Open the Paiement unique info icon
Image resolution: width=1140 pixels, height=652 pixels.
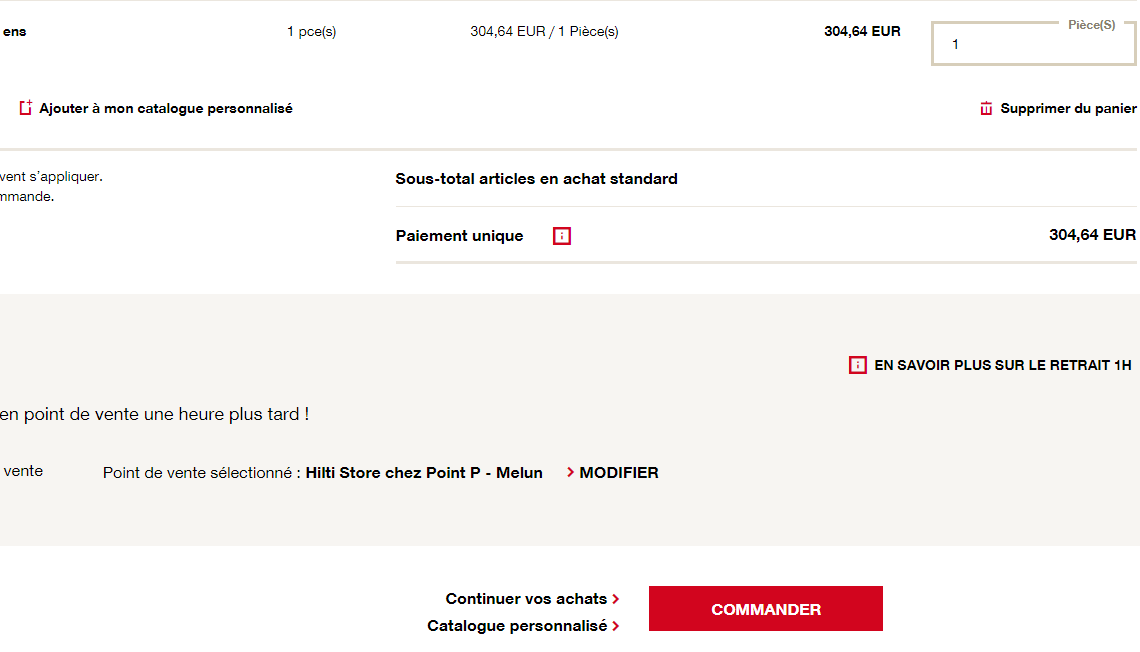click(x=562, y=236)
